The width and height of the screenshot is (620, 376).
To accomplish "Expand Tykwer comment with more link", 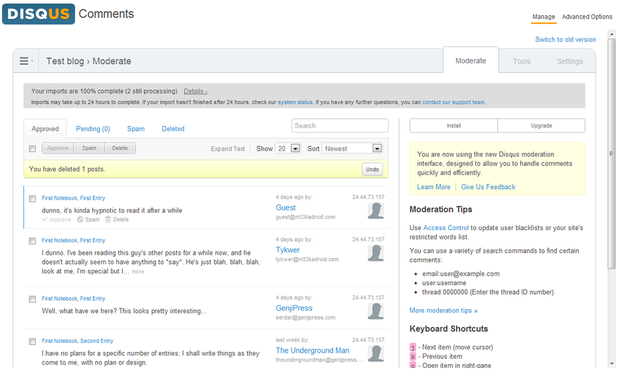I will pyautogui.click(x=138, y=272).
